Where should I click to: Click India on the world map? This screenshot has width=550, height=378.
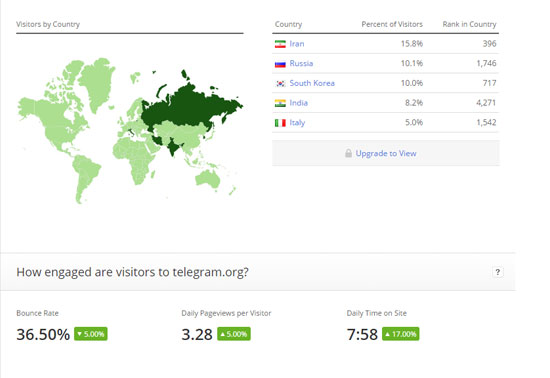pos(173,147)
